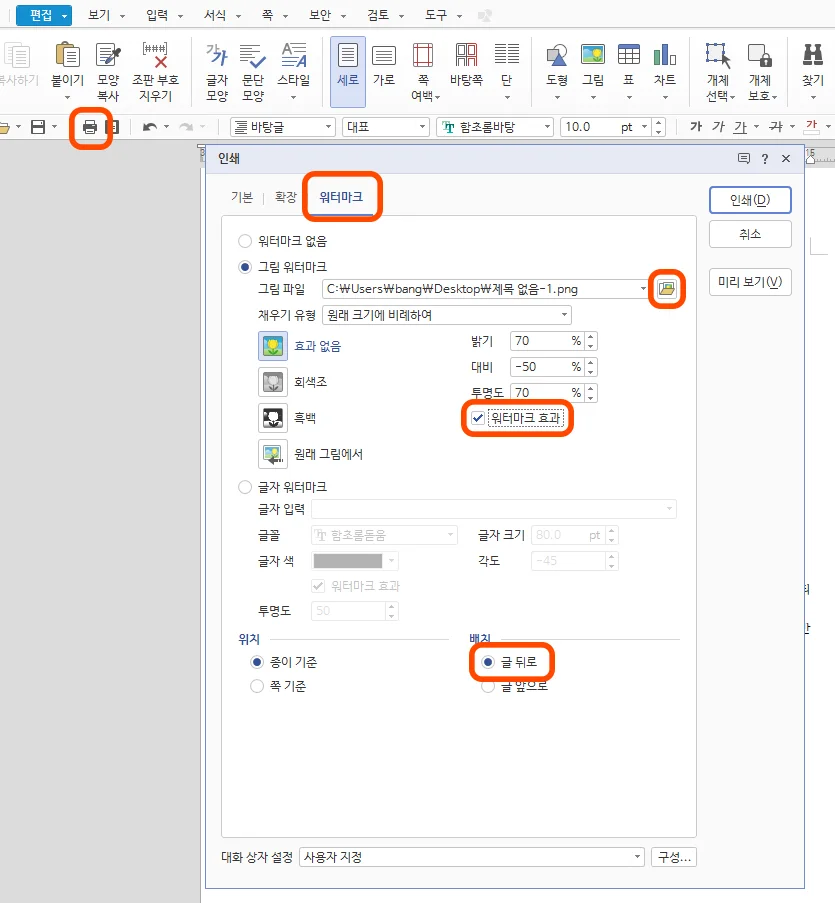
Task: Select 글 앞으로 placement option
Action: 488,686
